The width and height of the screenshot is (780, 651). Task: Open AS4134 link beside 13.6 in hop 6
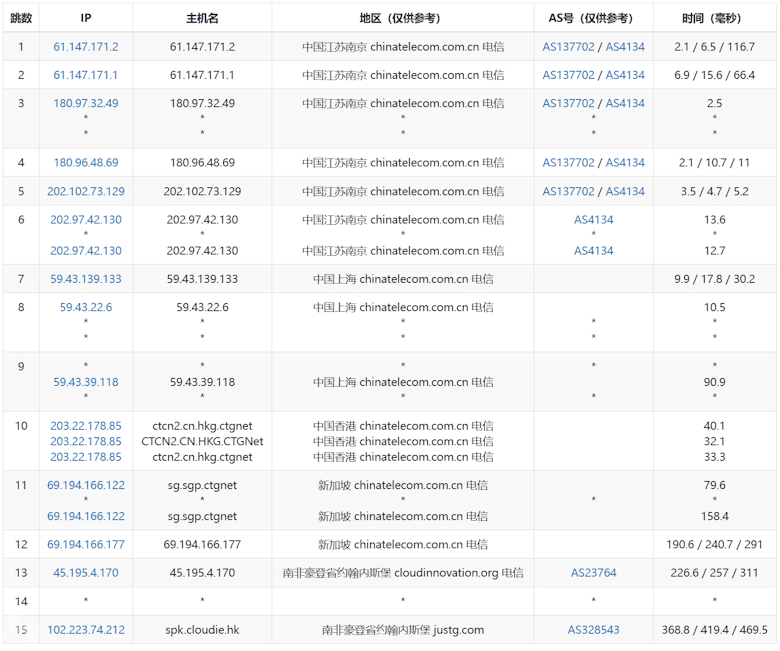(x=593, y=220)
